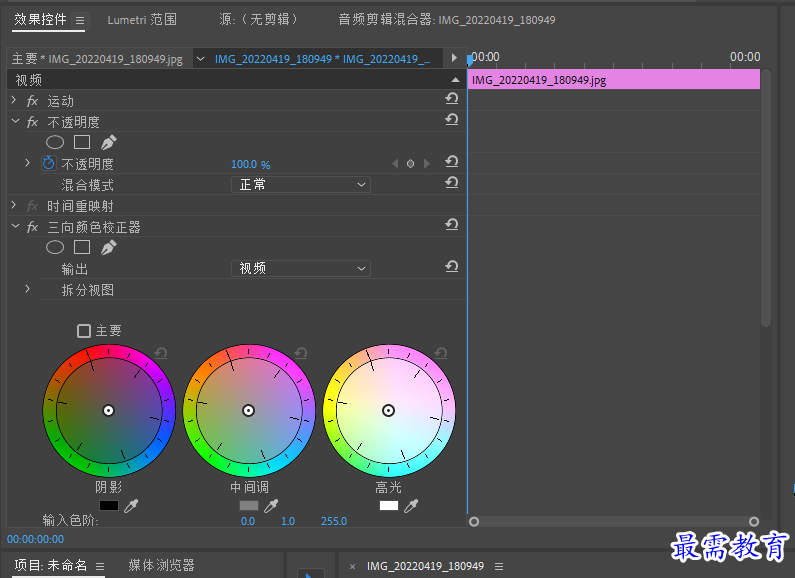Add or remove 不透明度 keyframe
The width and height of the screenshot is (795, 578).
point(411,164)
